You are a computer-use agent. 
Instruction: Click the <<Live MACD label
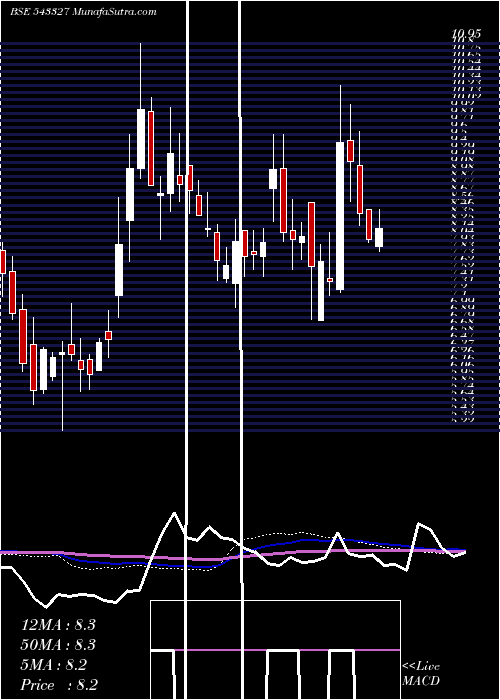[x=421, y=674]
